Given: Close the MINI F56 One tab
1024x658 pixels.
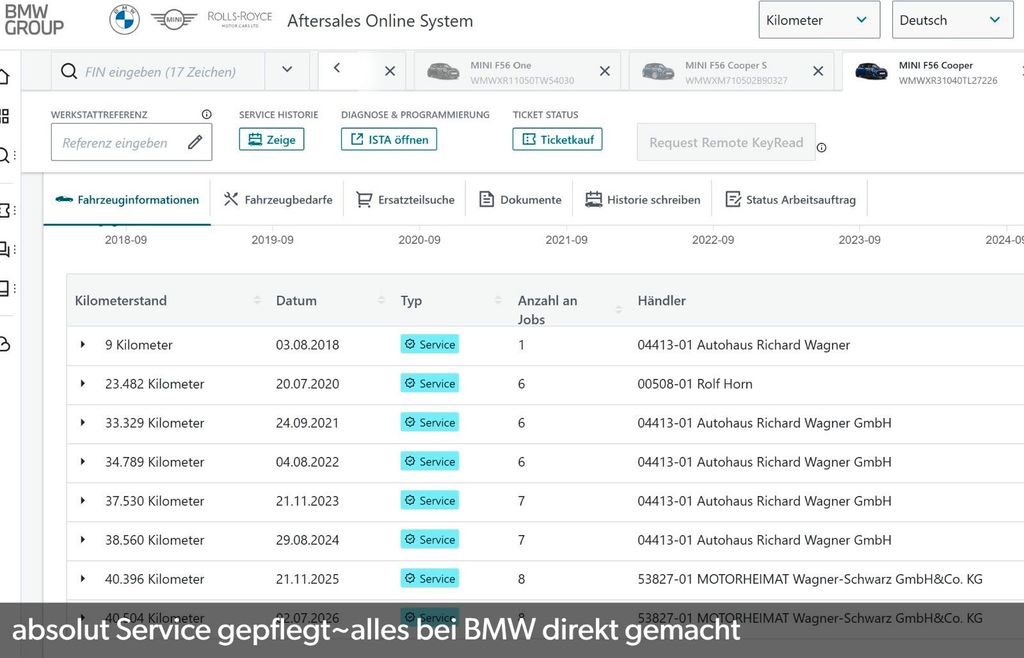Looking at the screenshot, I should (x=605, y=71).
